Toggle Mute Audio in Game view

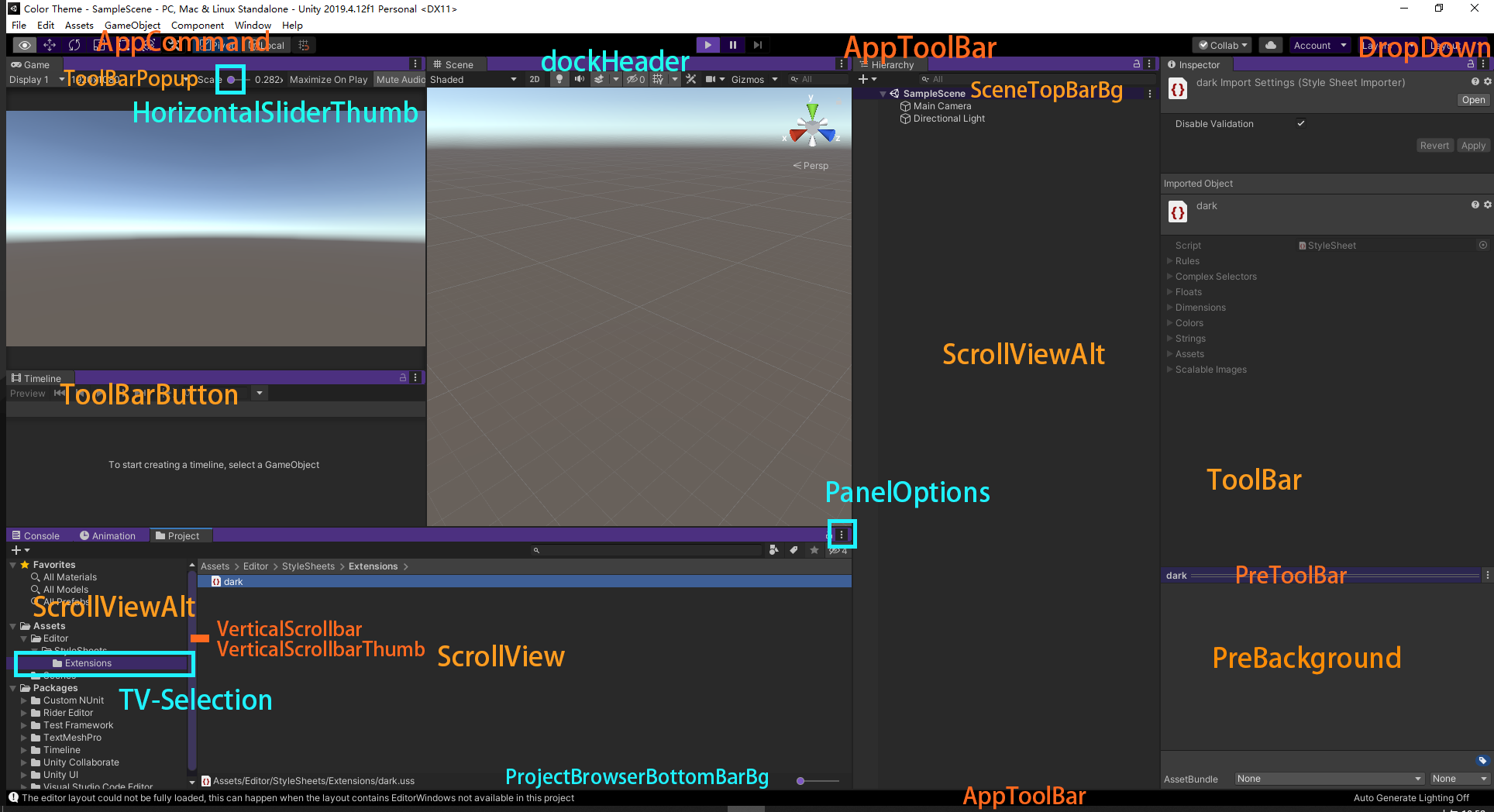(400, 79)
